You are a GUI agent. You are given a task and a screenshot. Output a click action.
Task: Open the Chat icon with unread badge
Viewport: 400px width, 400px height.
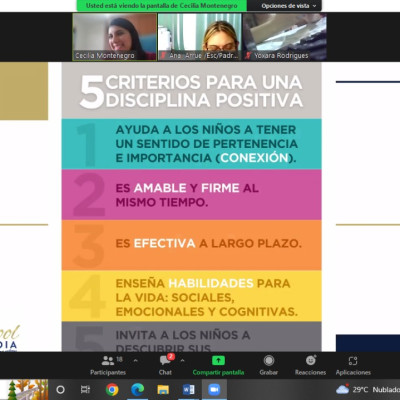coord(166,360)
